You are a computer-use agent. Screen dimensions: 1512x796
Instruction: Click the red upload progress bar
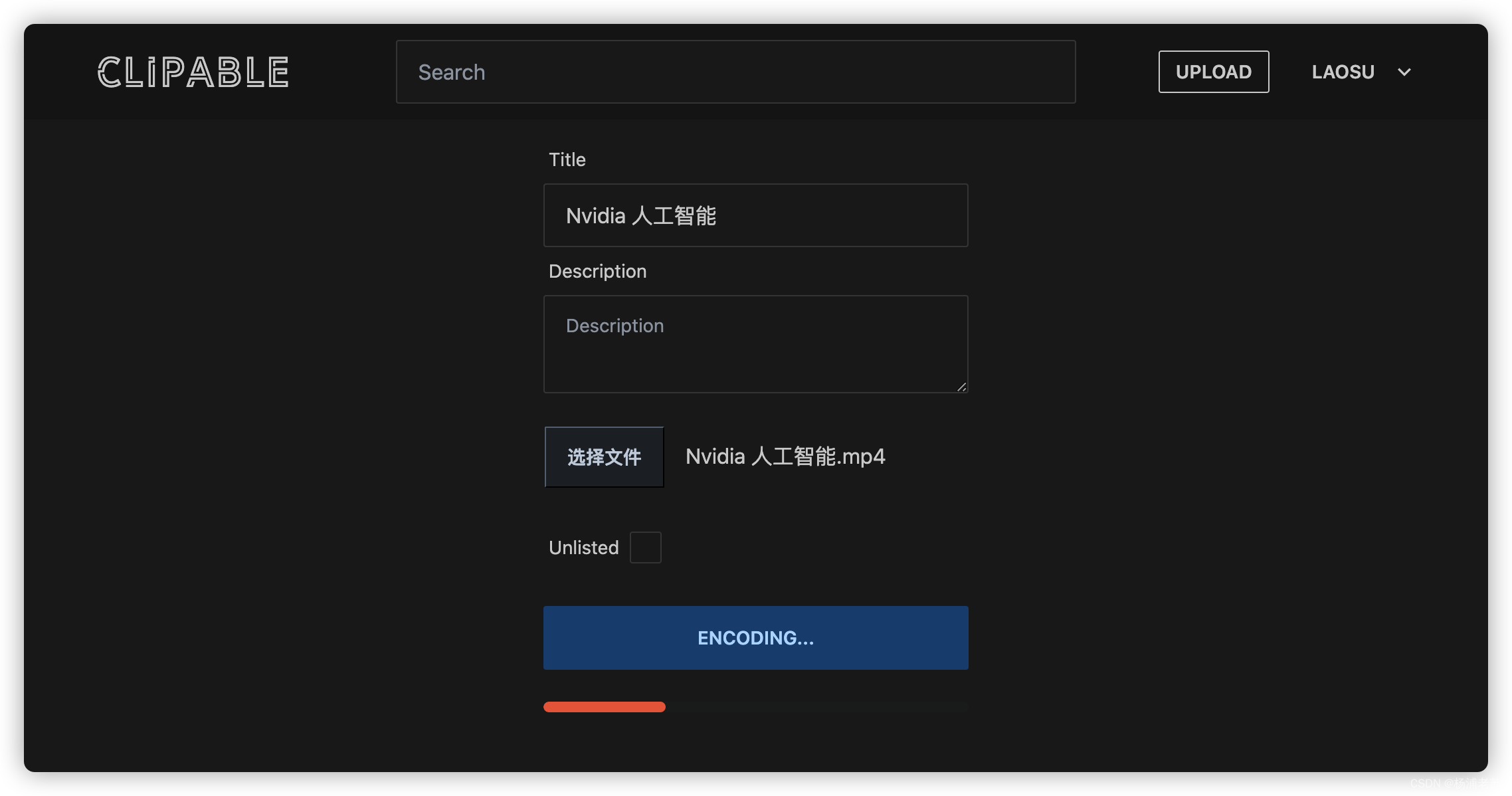604,707
